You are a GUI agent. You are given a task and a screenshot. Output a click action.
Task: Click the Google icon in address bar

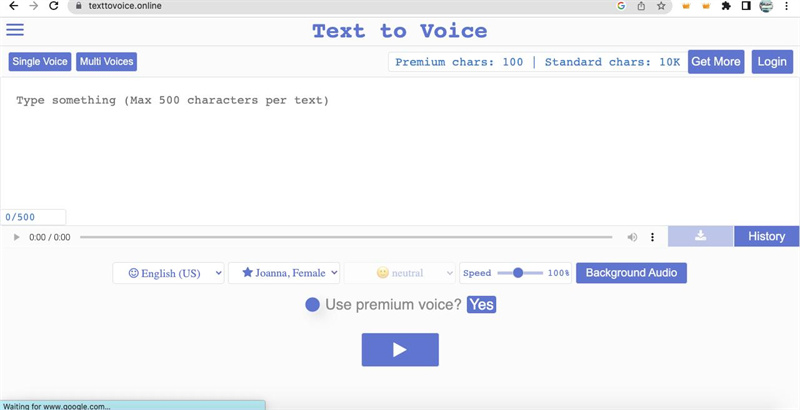621,6
